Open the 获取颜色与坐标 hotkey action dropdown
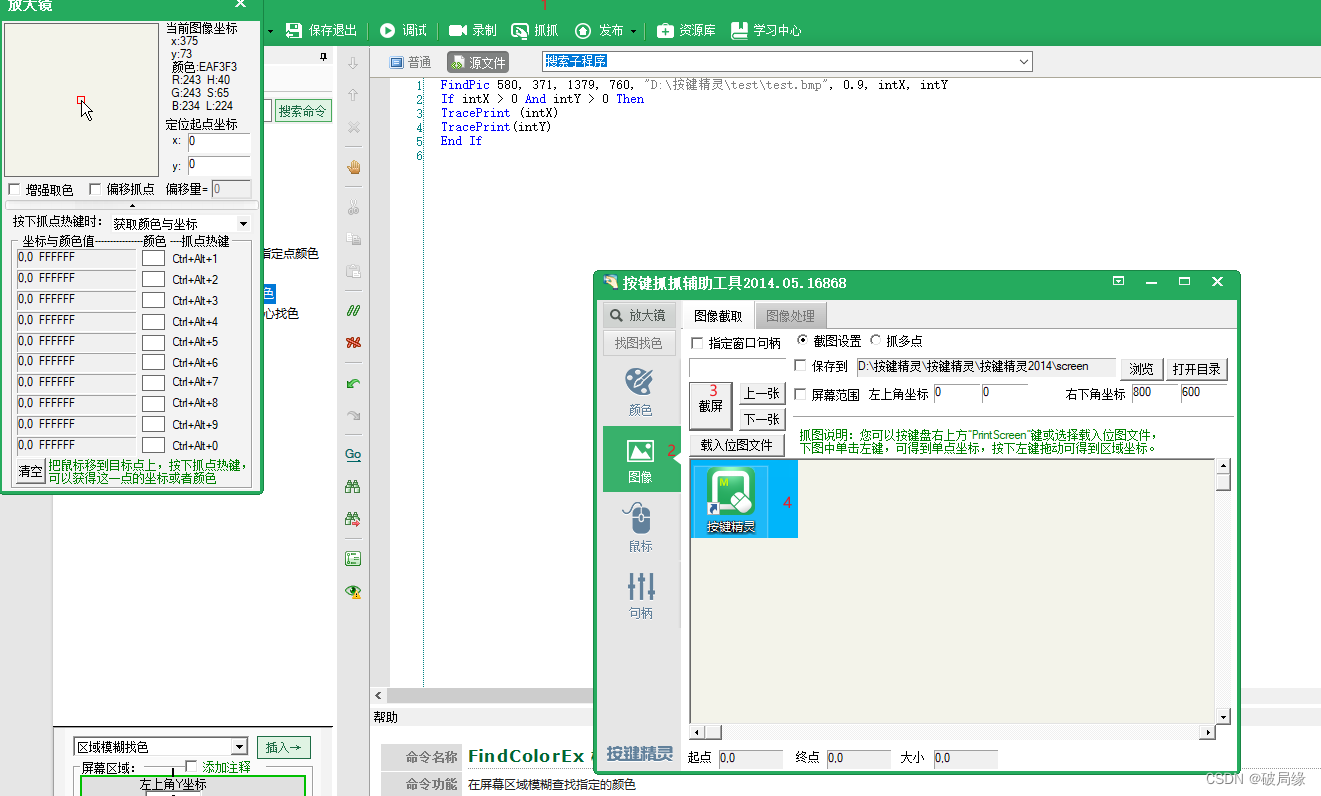 tap(243, 223)
